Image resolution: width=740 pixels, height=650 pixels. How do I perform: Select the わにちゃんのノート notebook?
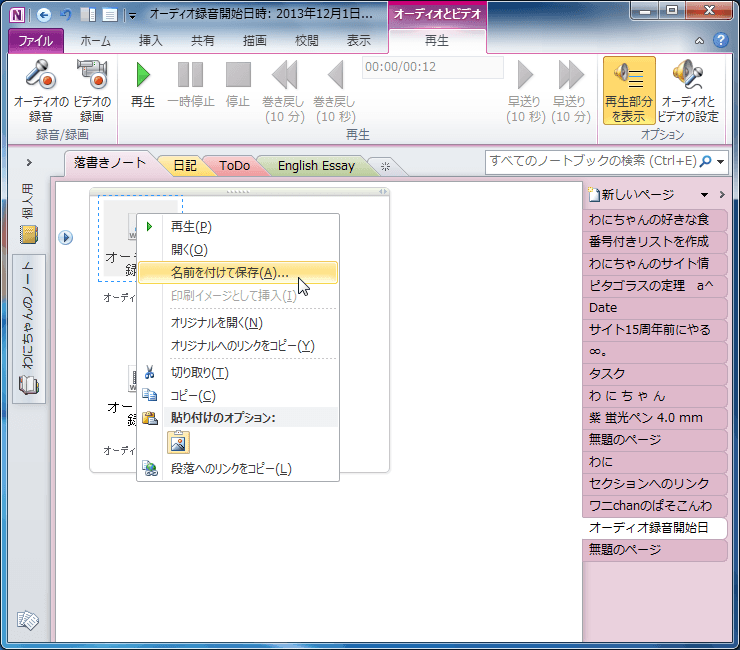point(28,329)
